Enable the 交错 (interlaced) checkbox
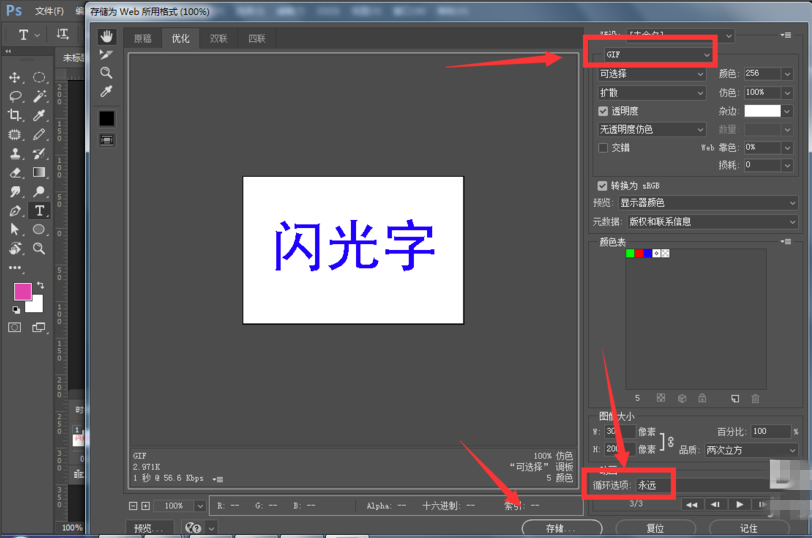Viewport: 812px width, 538px height. (x=603, y=148)
